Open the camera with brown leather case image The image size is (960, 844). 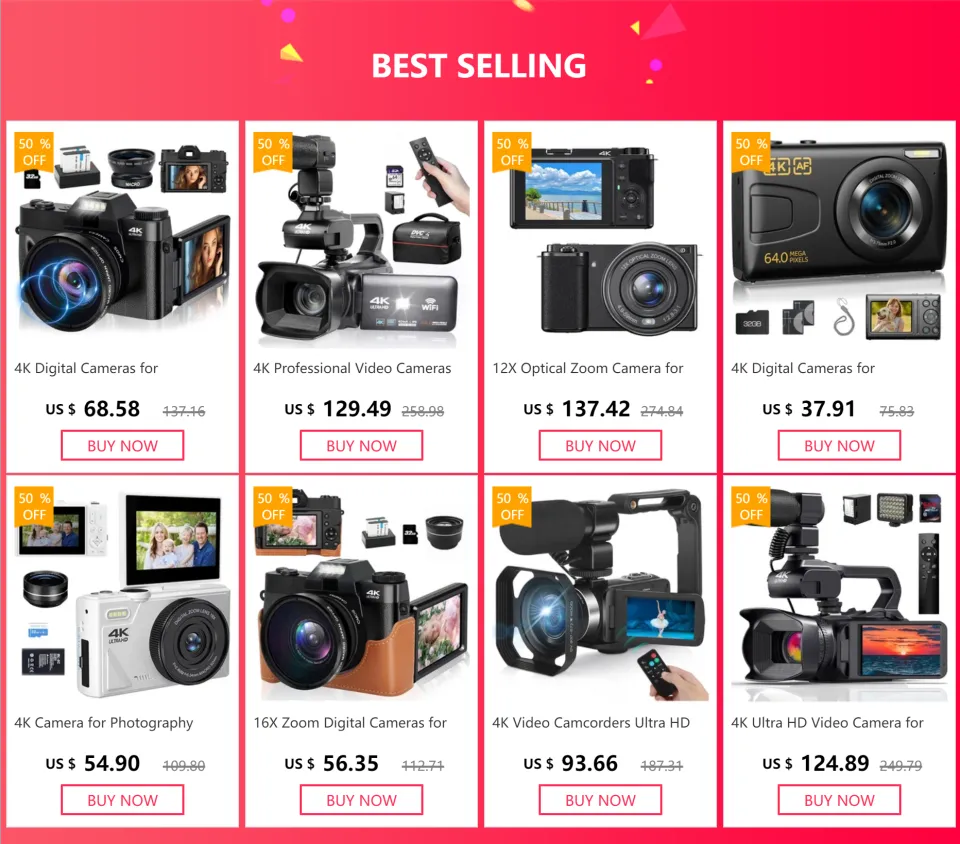point(361,592)
